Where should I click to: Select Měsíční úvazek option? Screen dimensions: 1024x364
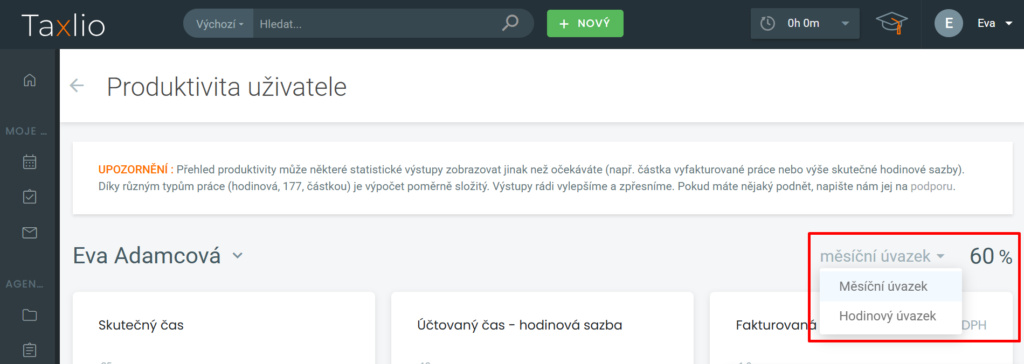[x=891, y=286]
